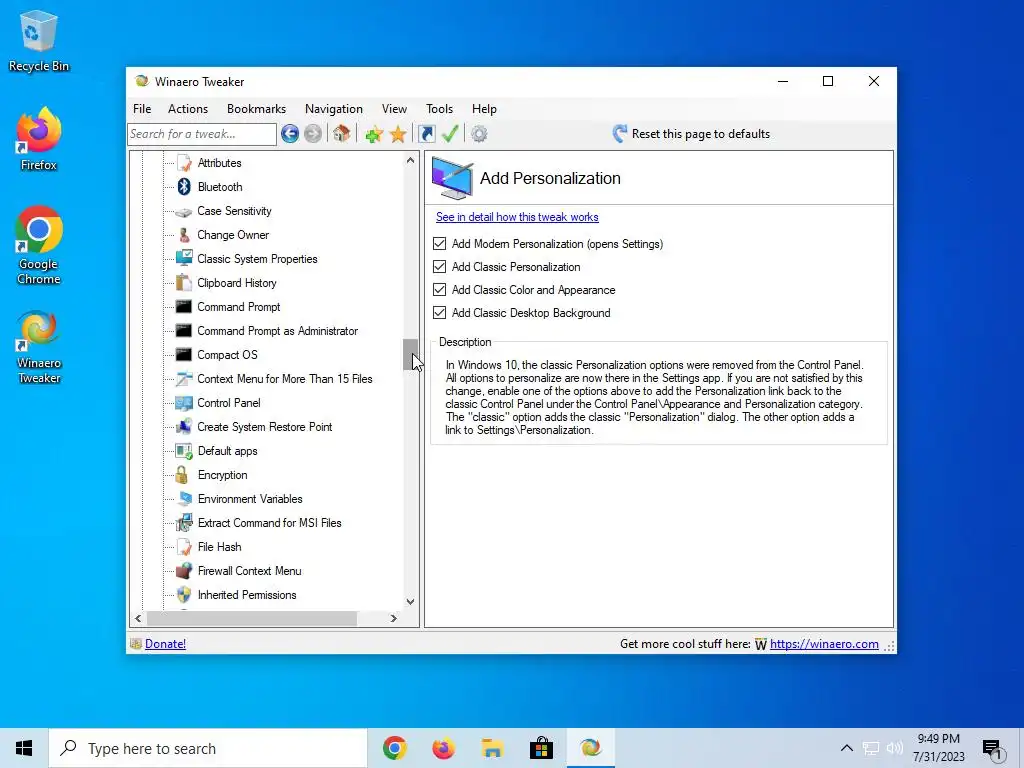Click the Bluetooth icon in tree
1024x768 pixels.
(184, 187)
